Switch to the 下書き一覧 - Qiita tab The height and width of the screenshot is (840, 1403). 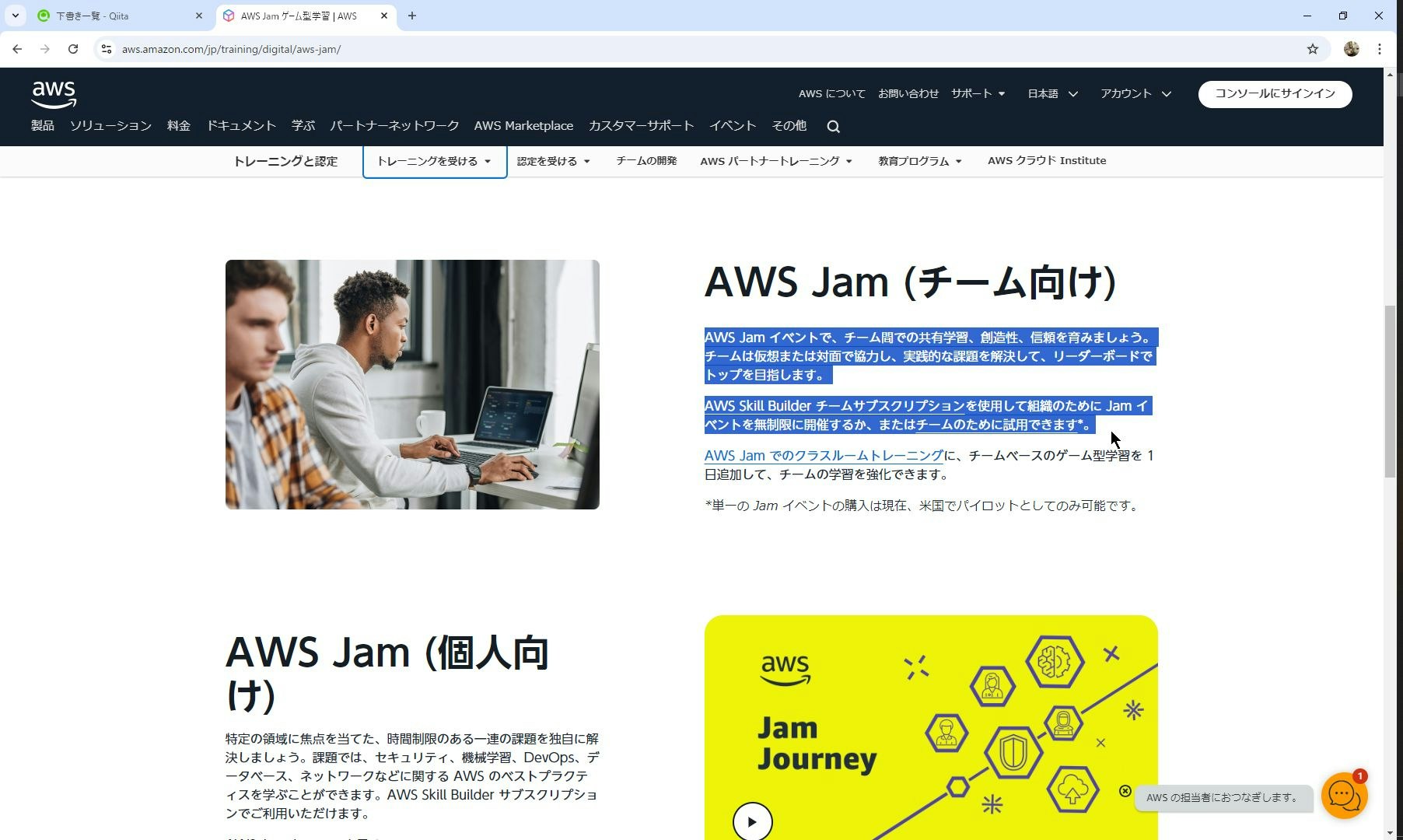point(121,16)
